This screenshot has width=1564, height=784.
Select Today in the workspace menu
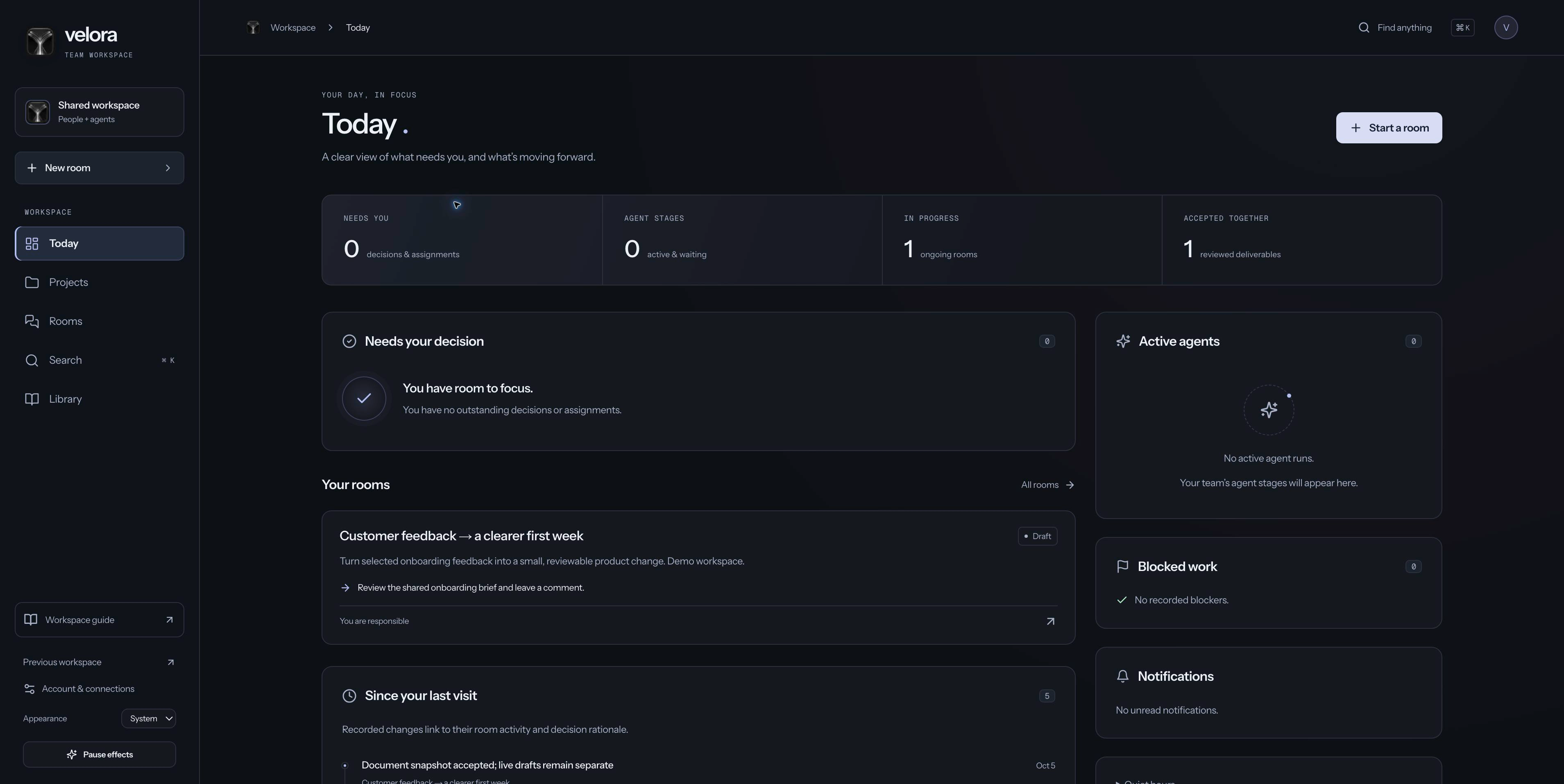(100, 244)
